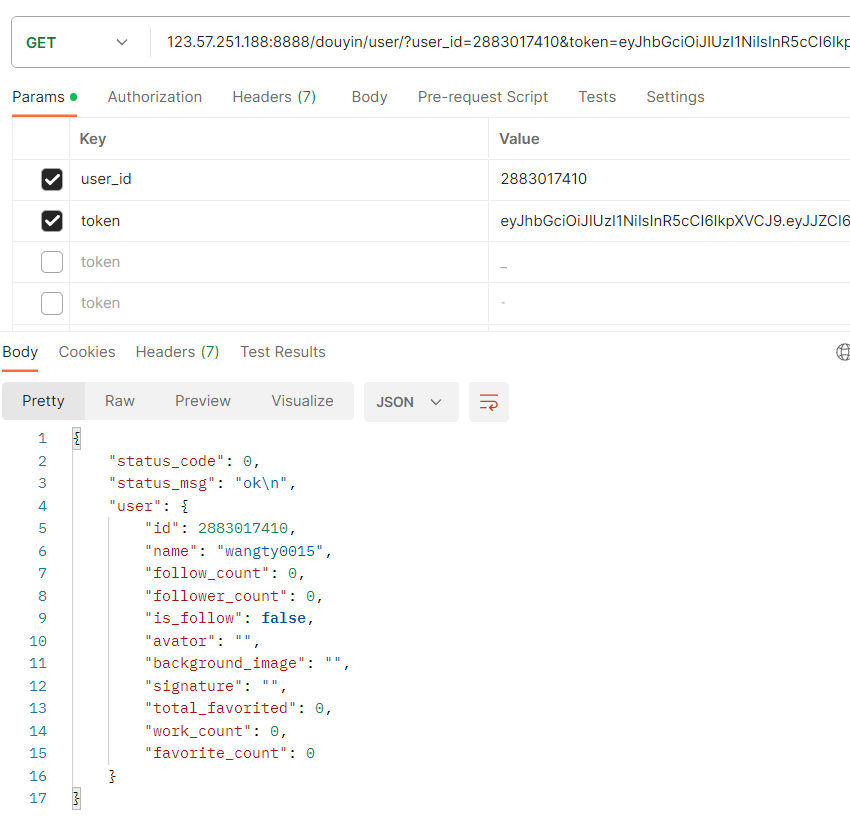Open the GET method dropdown
Screen dimensions: 850x834
pyautogui.click(x=76, y=42)
